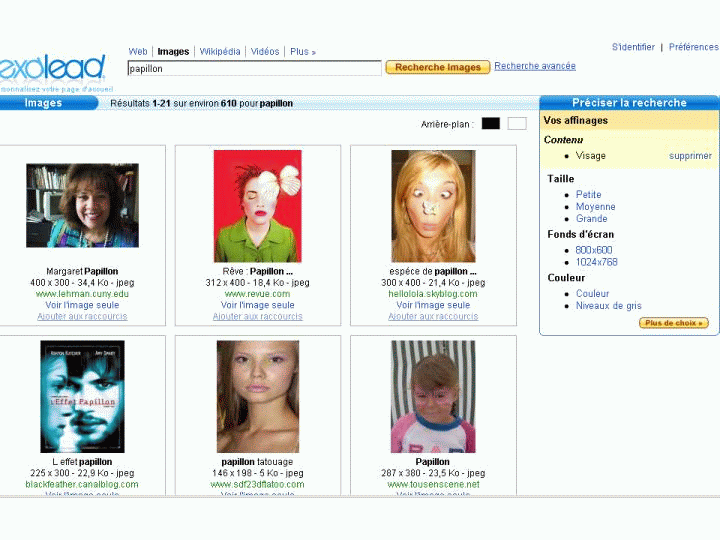Visit hellolola.skyblog.com source link

pyautogui.click(x=433, y=294)
